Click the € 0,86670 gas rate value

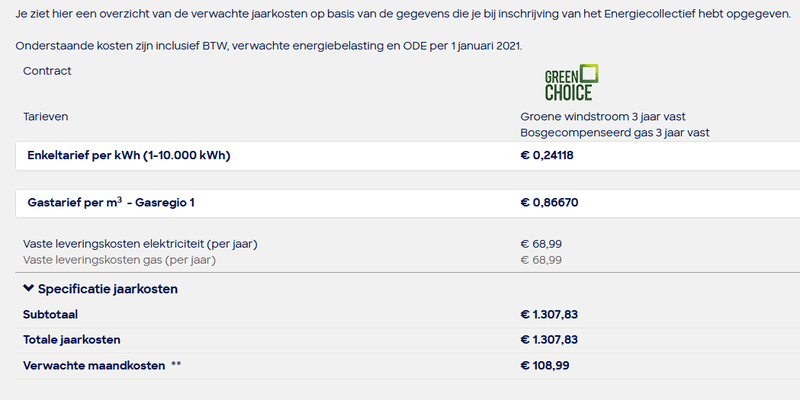549,203
